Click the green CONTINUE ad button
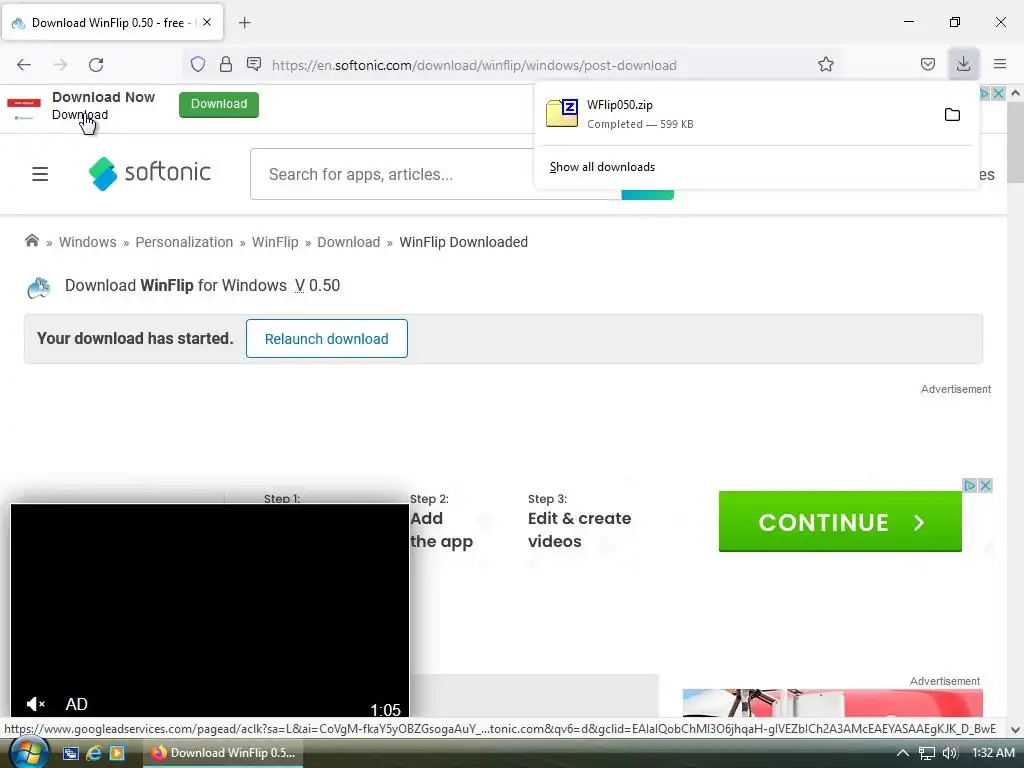 (840, 522)
